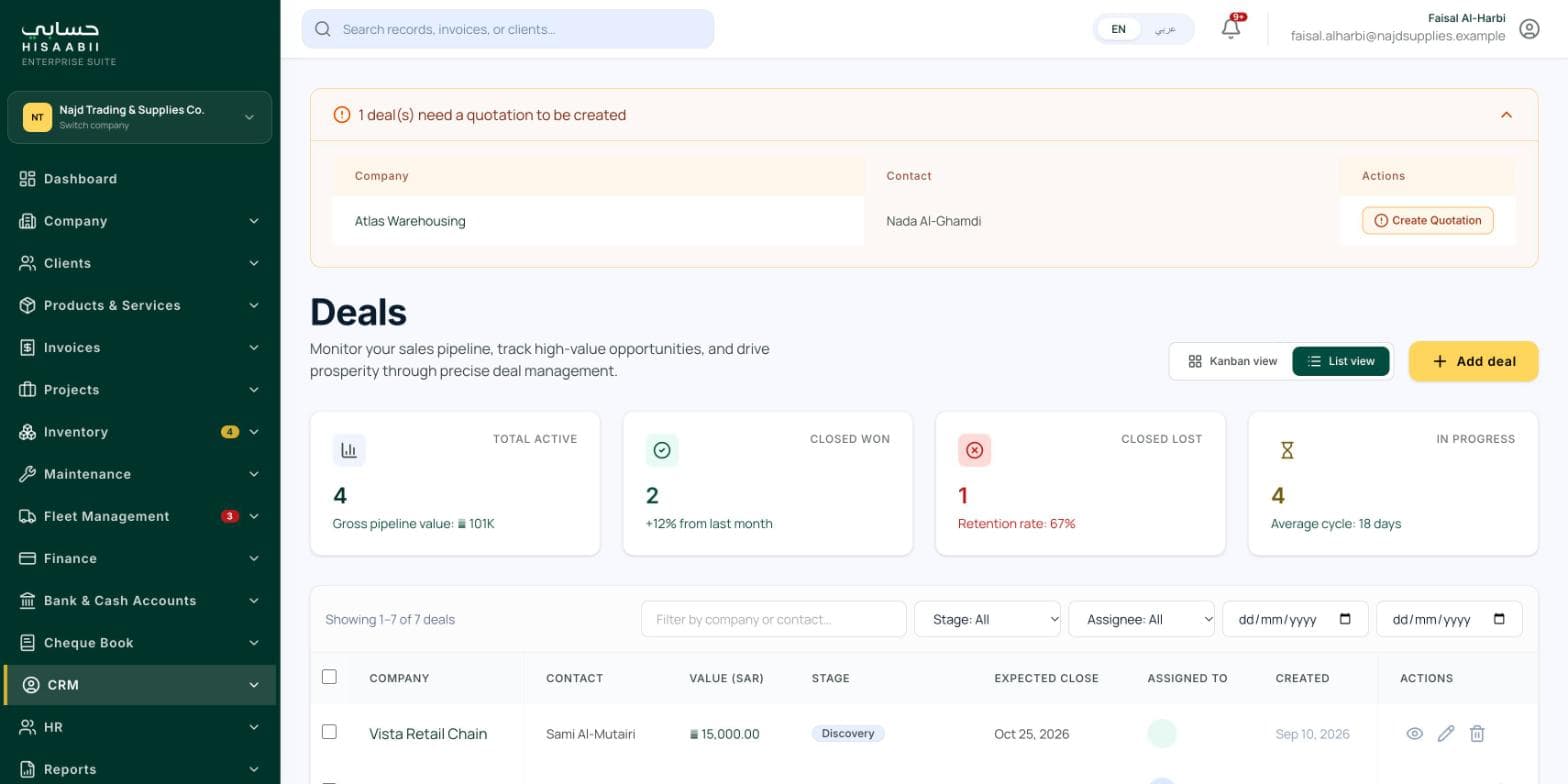Click the Cheque Book sidebar icon
This screenshot has width=1568, height=784.
(27, 642)
